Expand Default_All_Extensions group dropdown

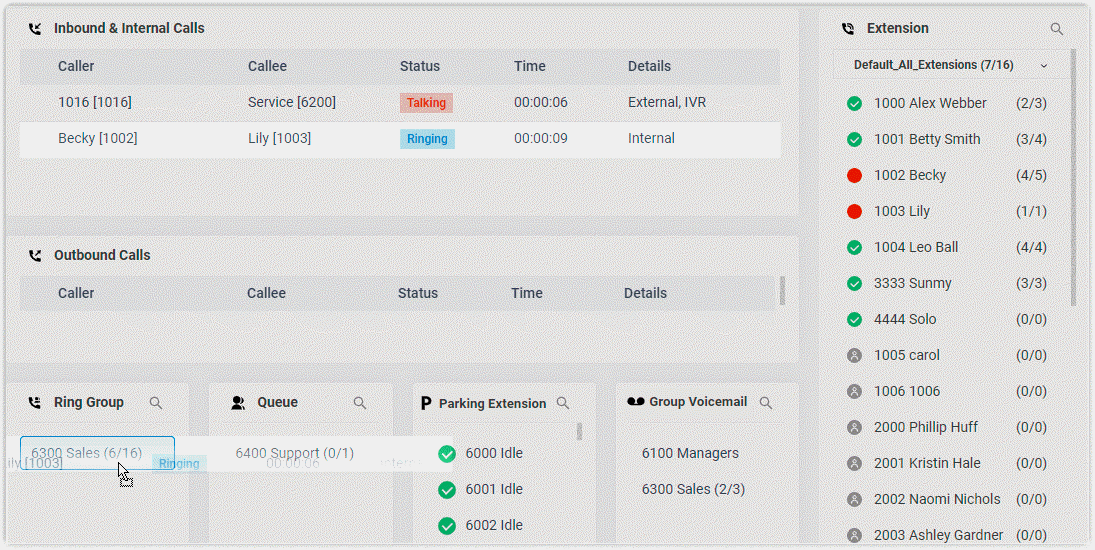pos(1044,65)
